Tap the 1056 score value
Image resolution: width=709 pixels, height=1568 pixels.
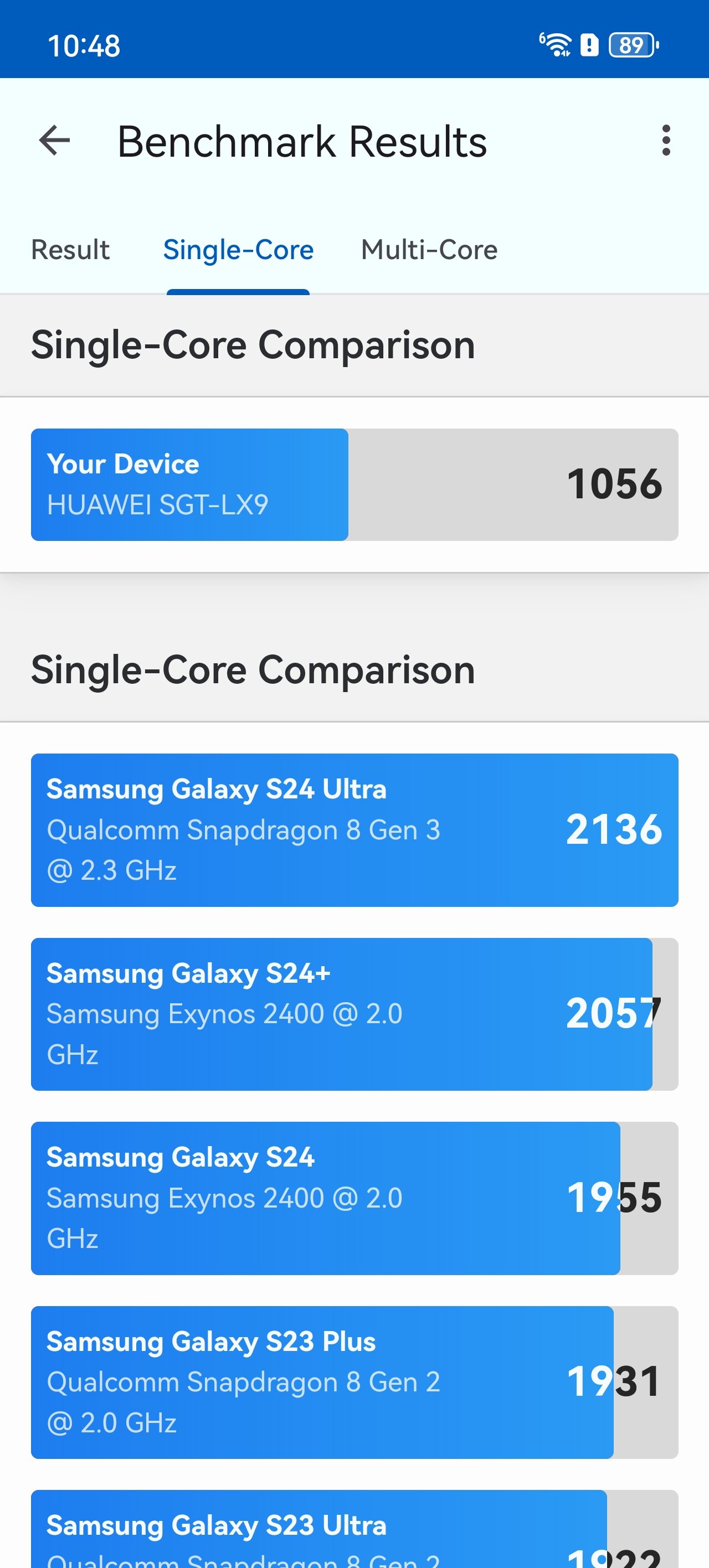pyautogui.click(x=614, y=484)
